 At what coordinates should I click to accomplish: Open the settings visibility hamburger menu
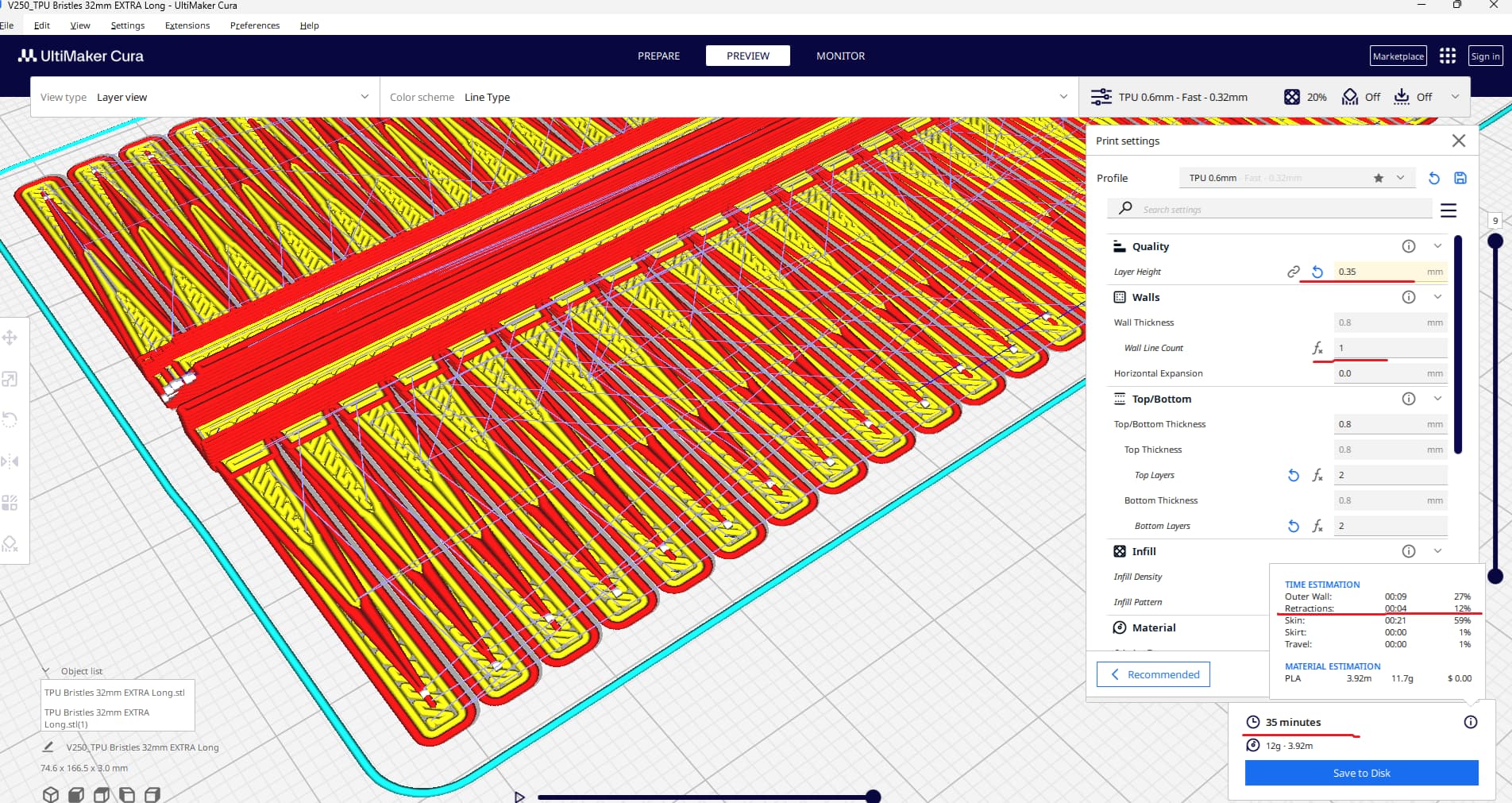tap(1448, 210)
